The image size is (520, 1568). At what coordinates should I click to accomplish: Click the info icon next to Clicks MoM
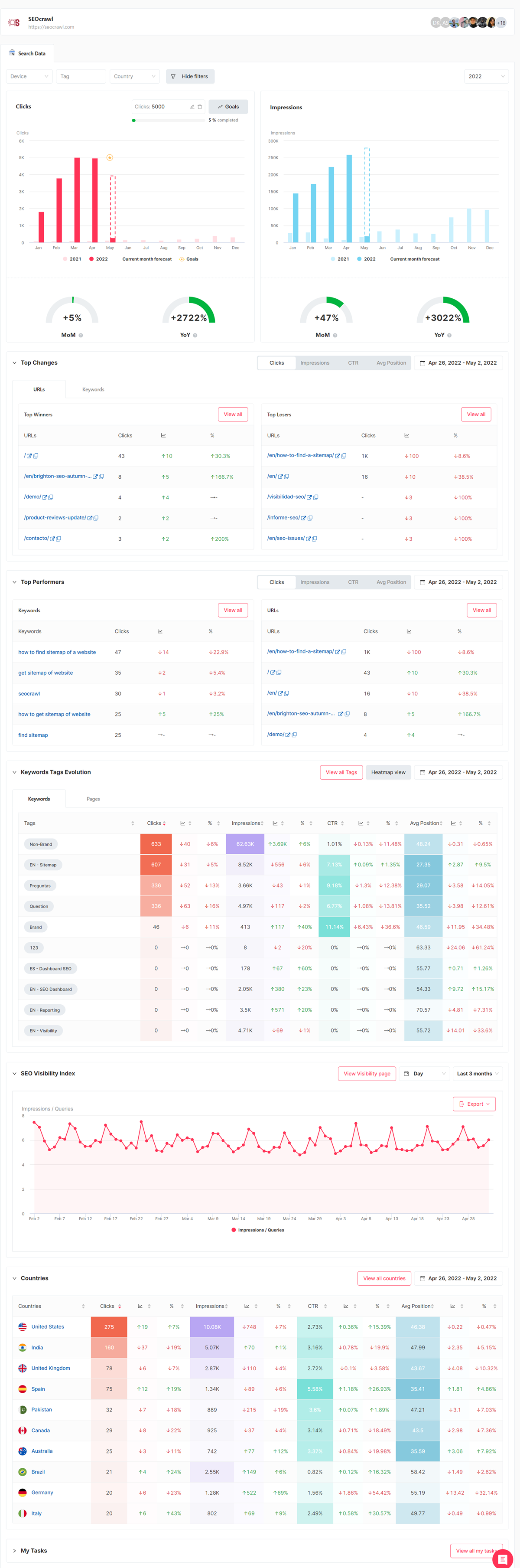(81, 335)
